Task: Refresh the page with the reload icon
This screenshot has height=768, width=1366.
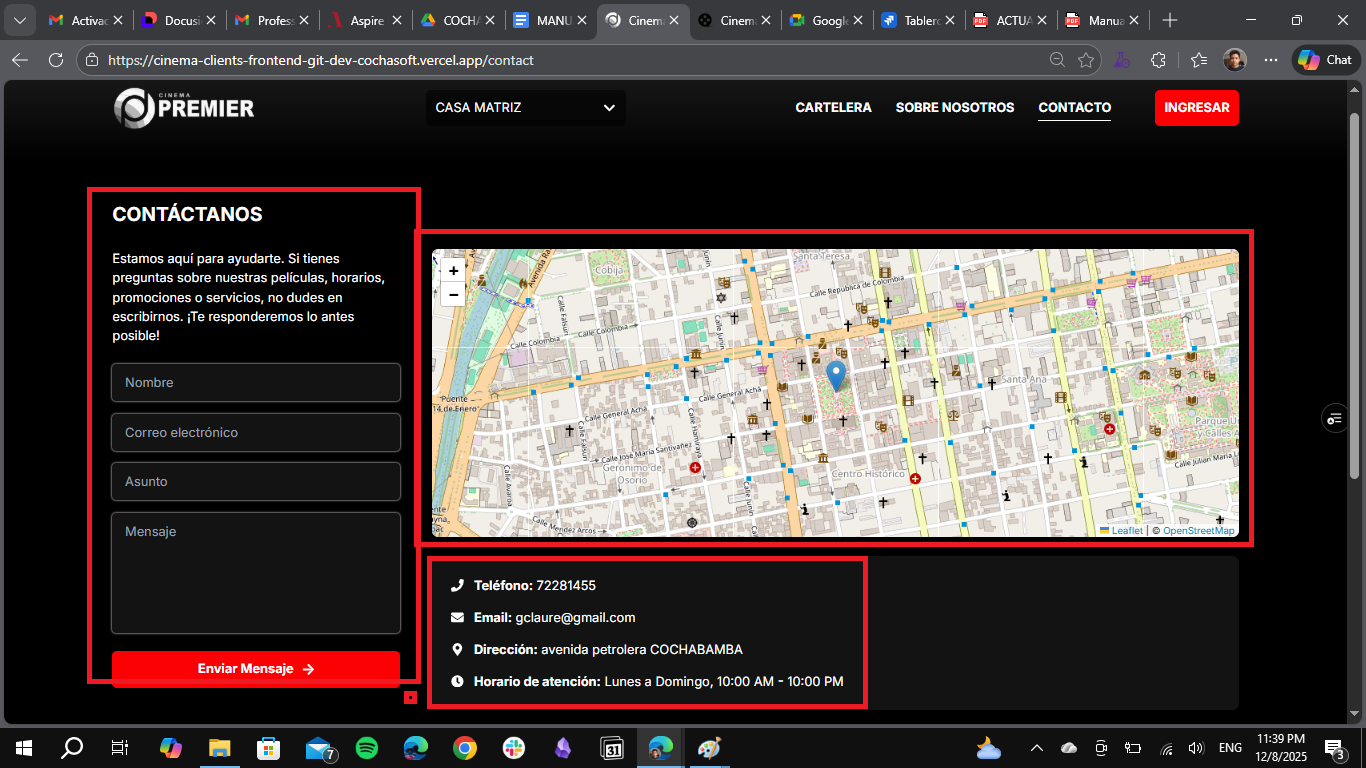Action: (x=56, y=60)
